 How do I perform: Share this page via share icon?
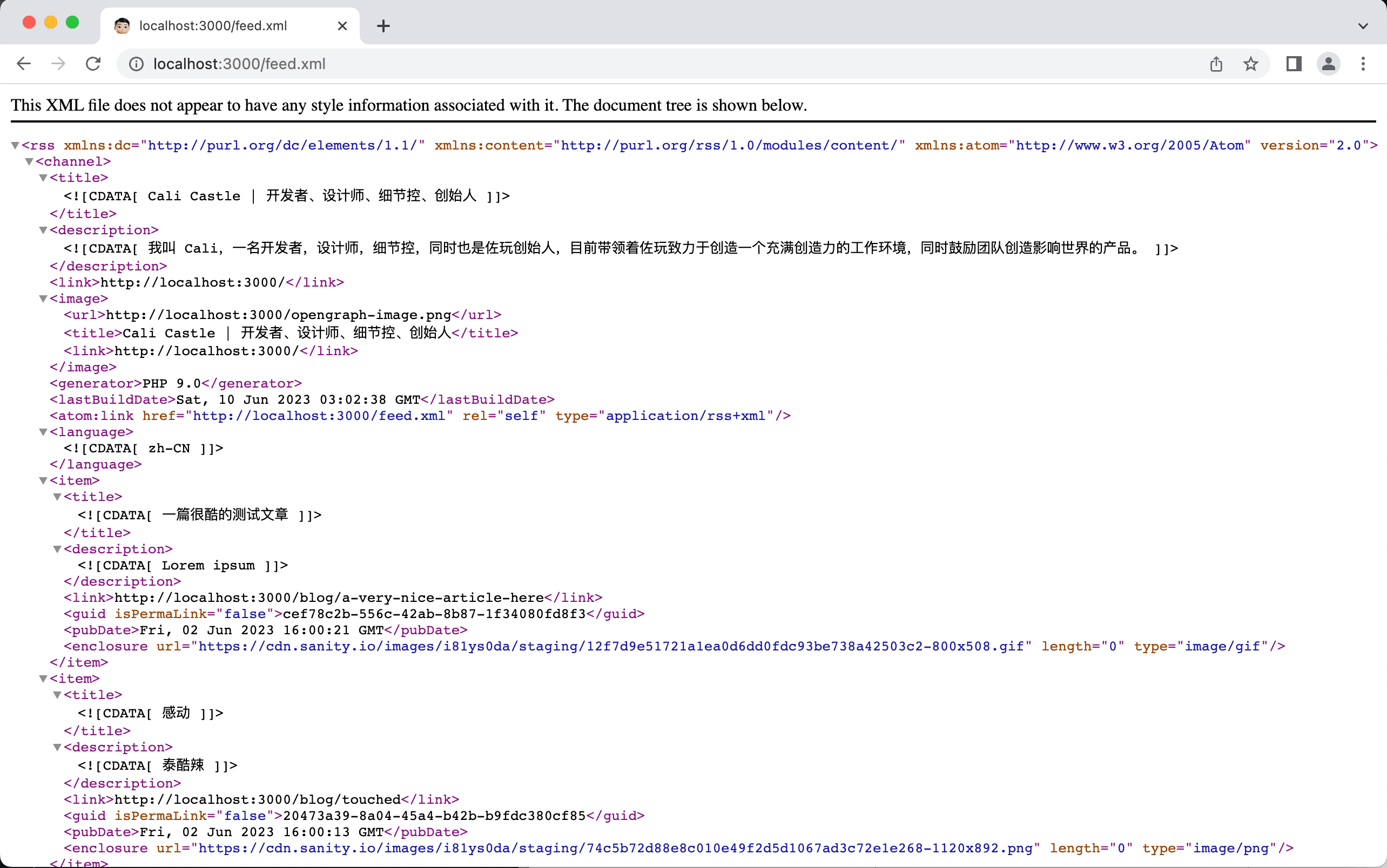[x=1216, y=64]
